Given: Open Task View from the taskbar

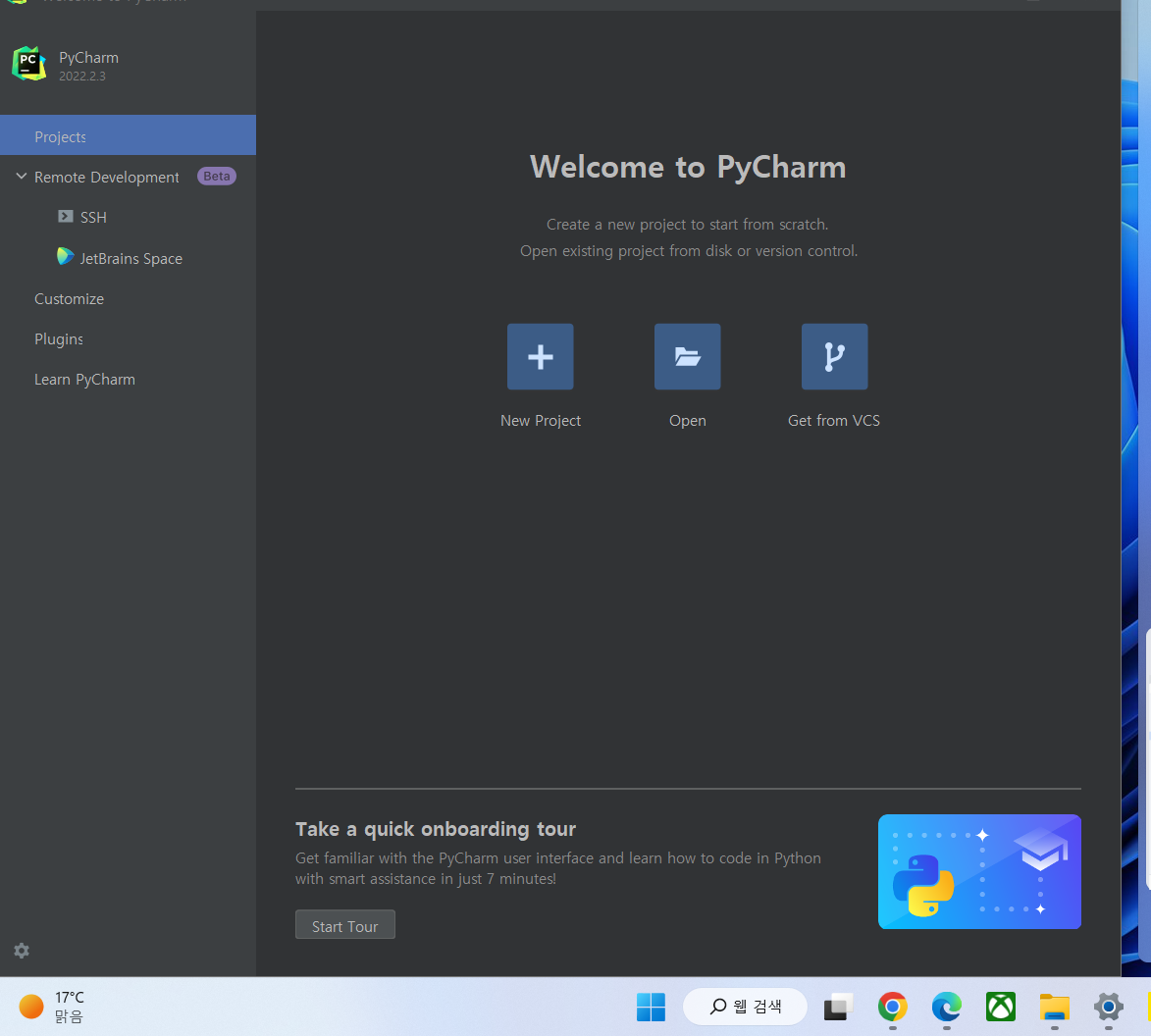Looking at the screenshot, I should click(x=838, y=1007).
